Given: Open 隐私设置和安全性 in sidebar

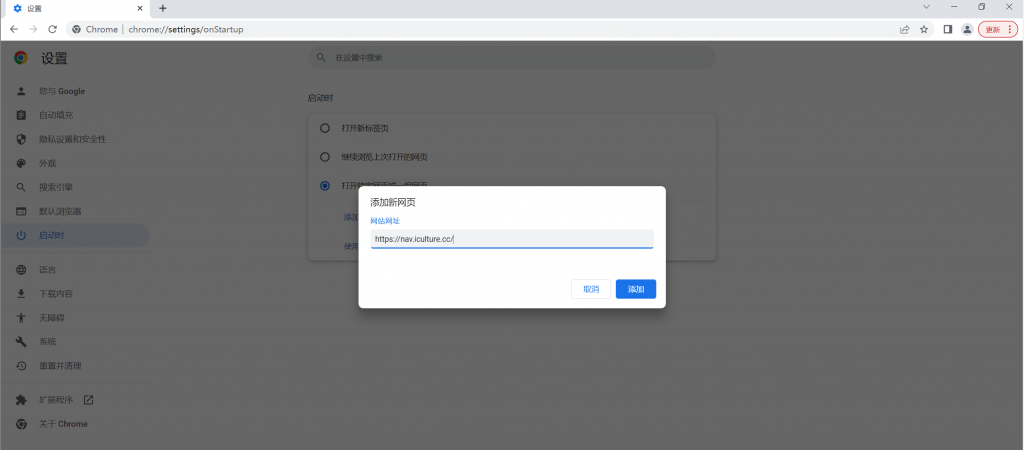Looking at the screenshot, I should 72,139.
